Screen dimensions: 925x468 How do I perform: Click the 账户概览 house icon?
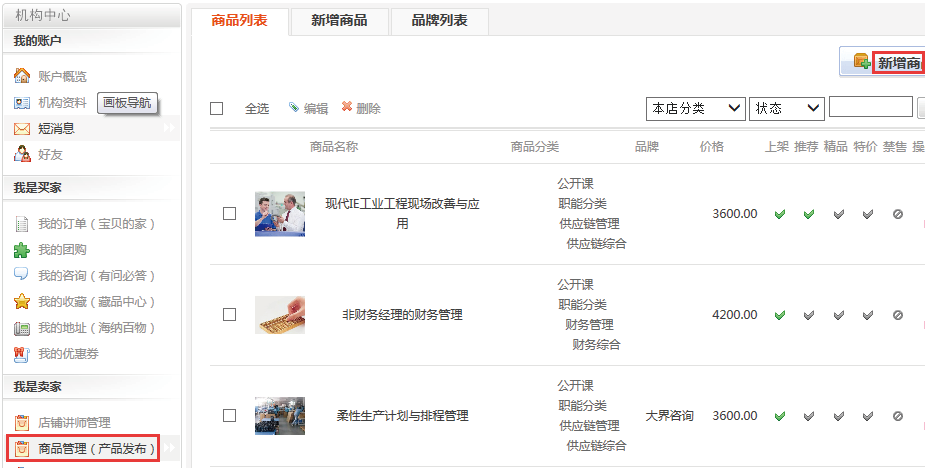(x=22, y=76)
